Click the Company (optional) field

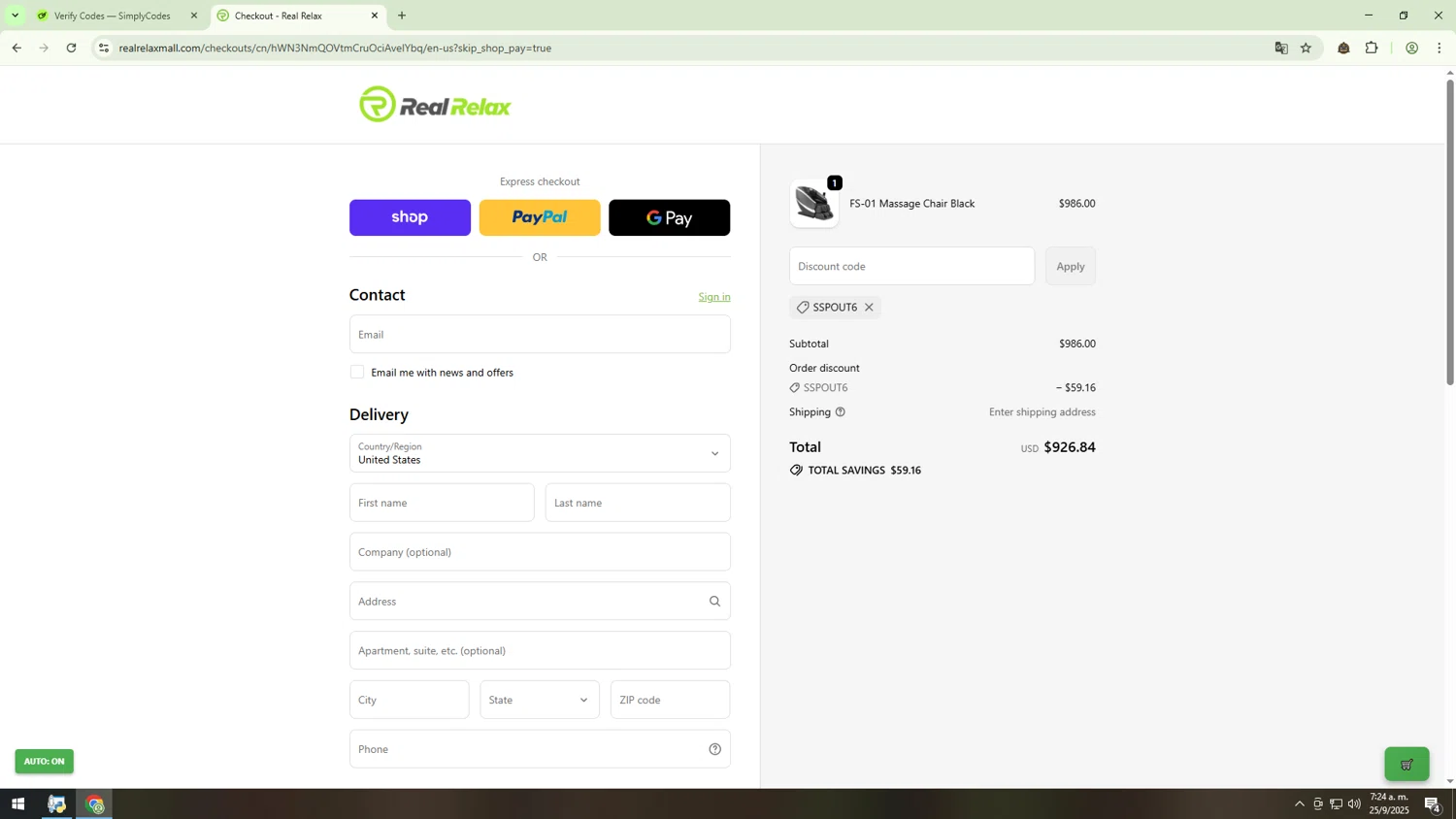(x=540, y=552)
